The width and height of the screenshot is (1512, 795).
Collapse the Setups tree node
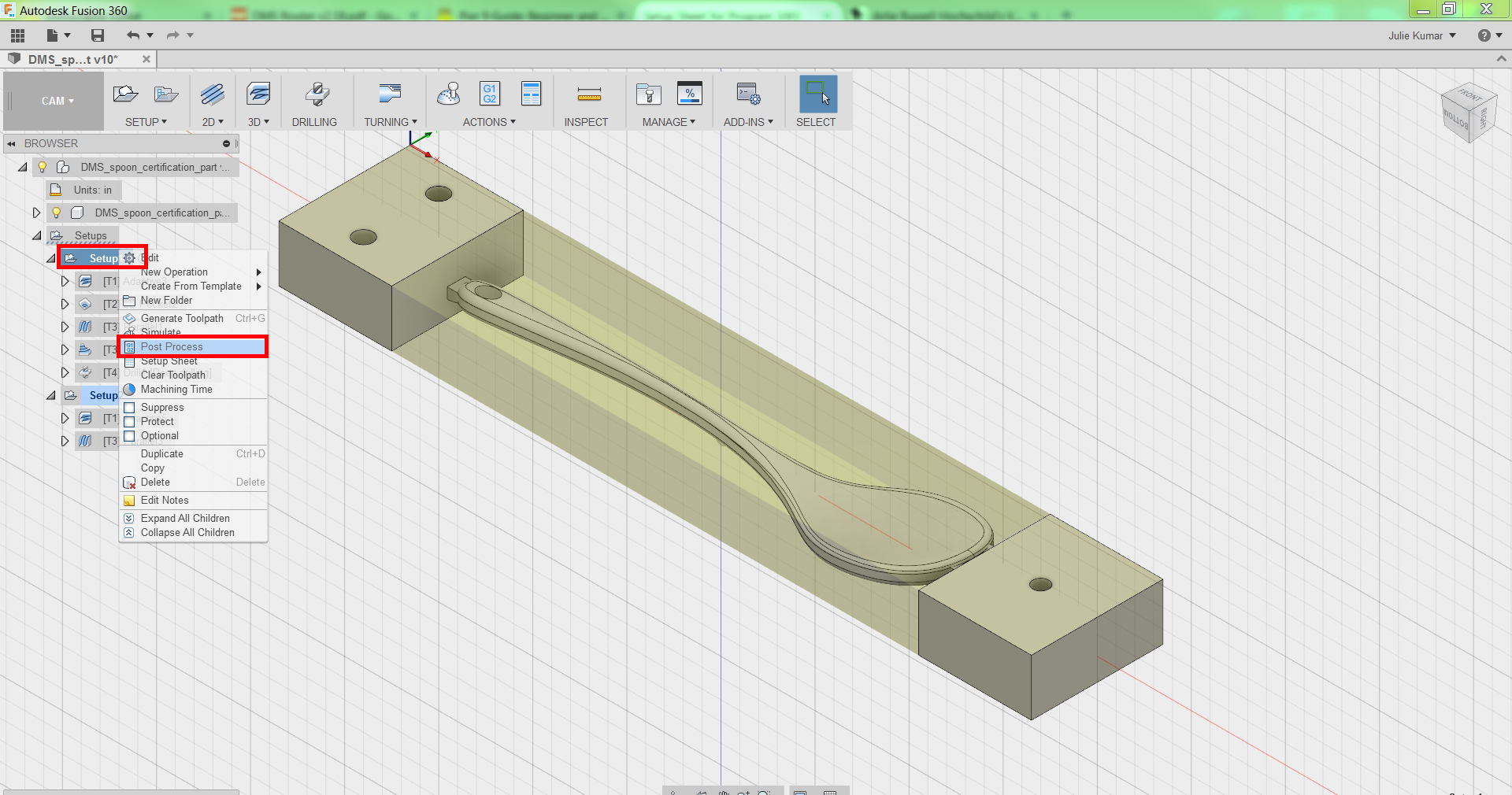tap(37, 235)
